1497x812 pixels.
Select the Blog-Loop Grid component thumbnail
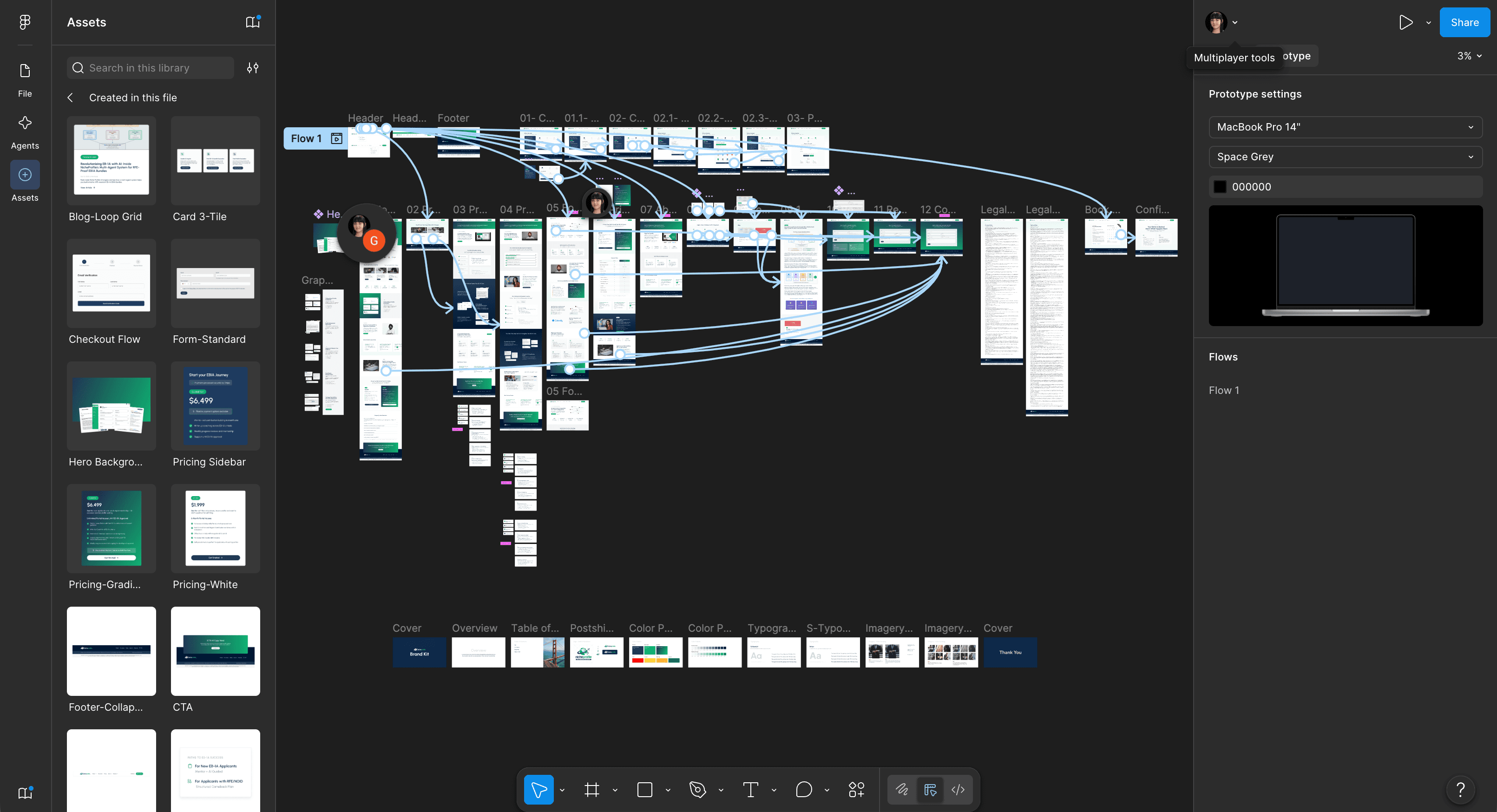111,161
